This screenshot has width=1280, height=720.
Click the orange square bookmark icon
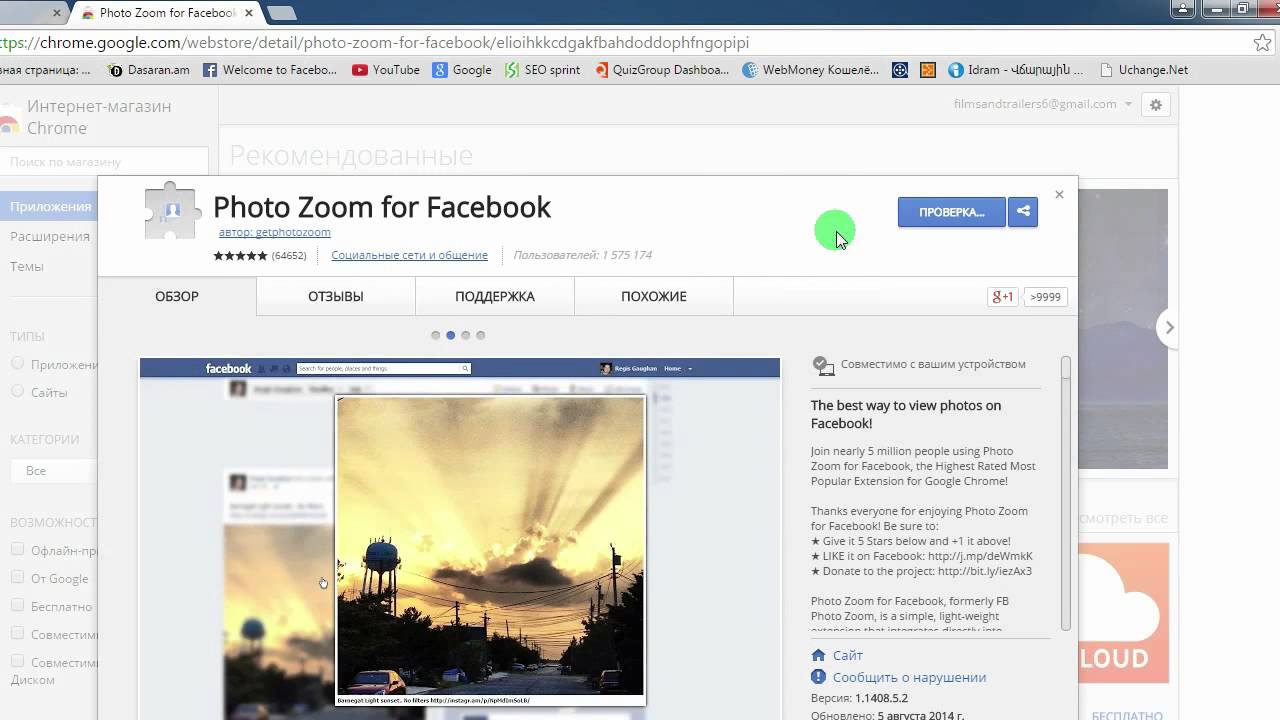928,70
